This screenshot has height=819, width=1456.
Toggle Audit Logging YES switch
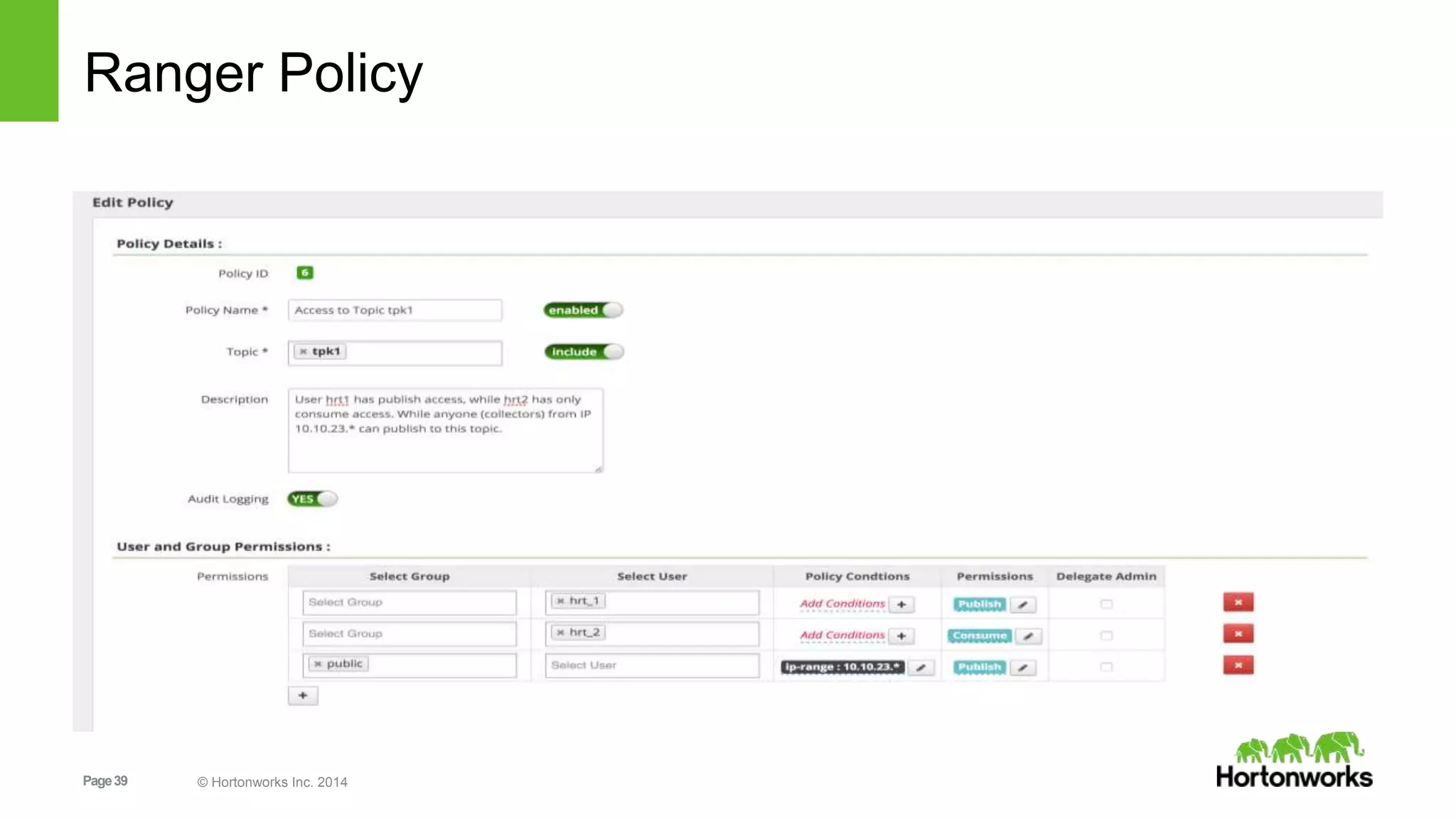pos(312,499)
